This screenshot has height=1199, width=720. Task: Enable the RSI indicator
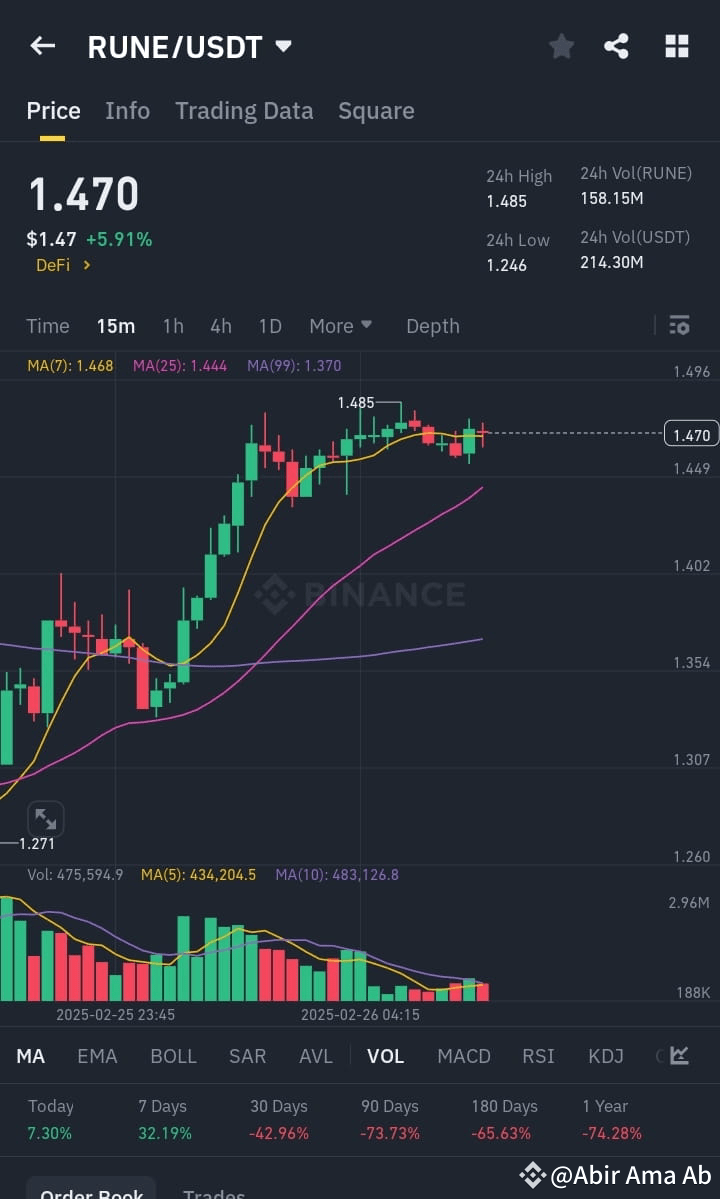(538, 1056)
